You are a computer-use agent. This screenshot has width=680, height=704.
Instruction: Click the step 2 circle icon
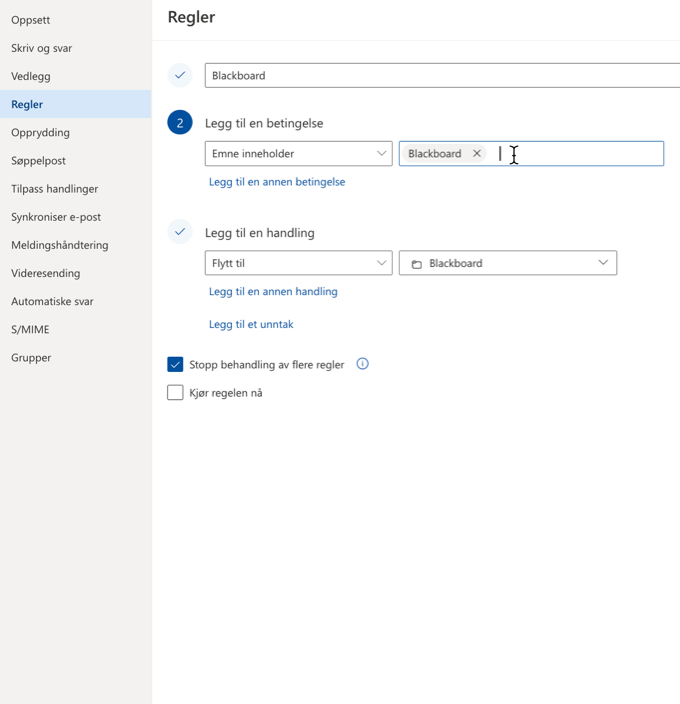[x=180, y=123]
